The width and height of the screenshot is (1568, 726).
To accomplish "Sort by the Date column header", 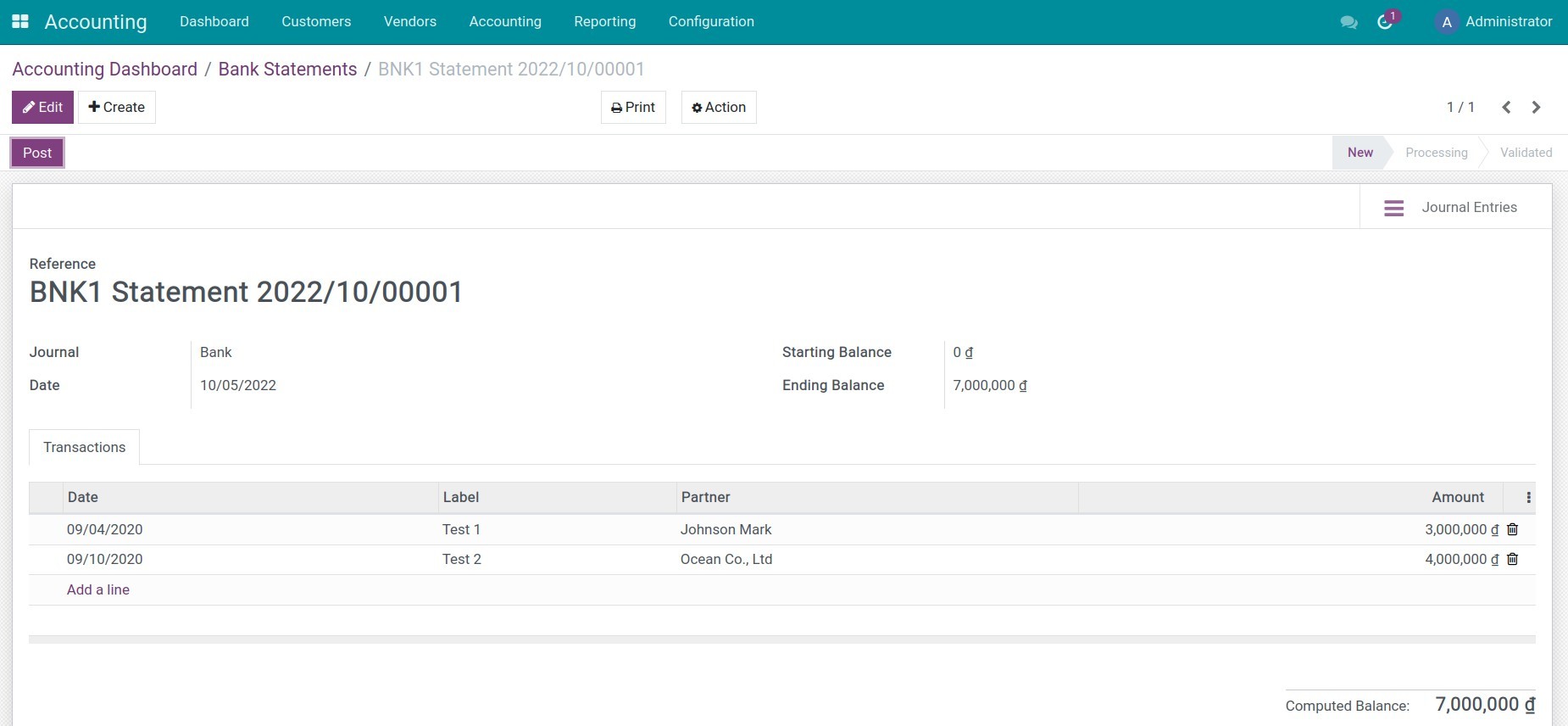I will pyautogui.click(x=251, y=498).
